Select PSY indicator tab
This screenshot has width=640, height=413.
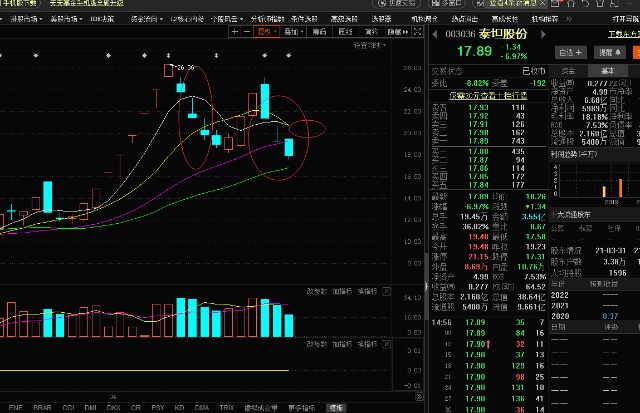click(158, 408)
